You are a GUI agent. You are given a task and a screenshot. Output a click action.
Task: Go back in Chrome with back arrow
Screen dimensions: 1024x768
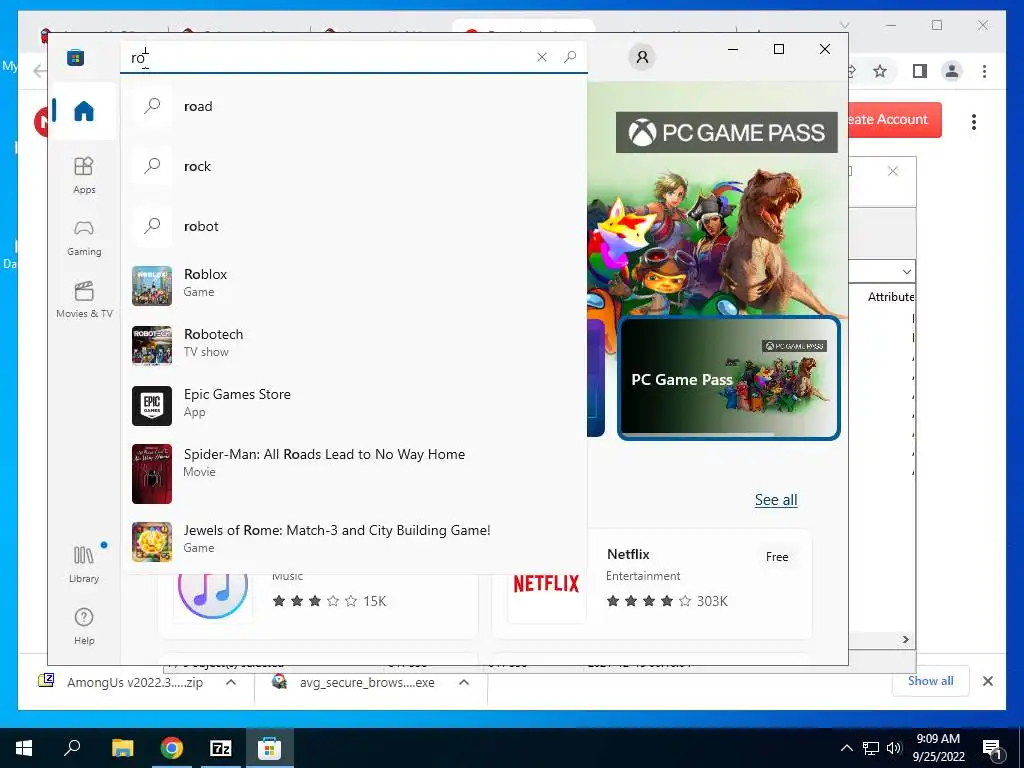click(x=39, y=71)
